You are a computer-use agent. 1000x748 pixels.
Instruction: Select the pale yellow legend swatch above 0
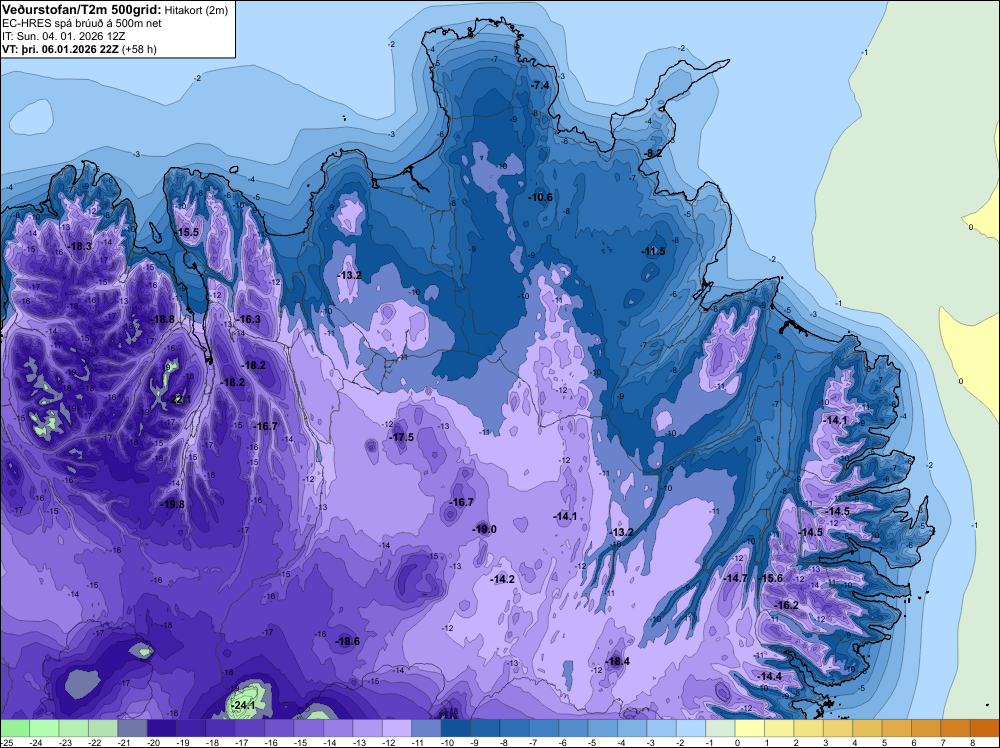coord(750,728)
